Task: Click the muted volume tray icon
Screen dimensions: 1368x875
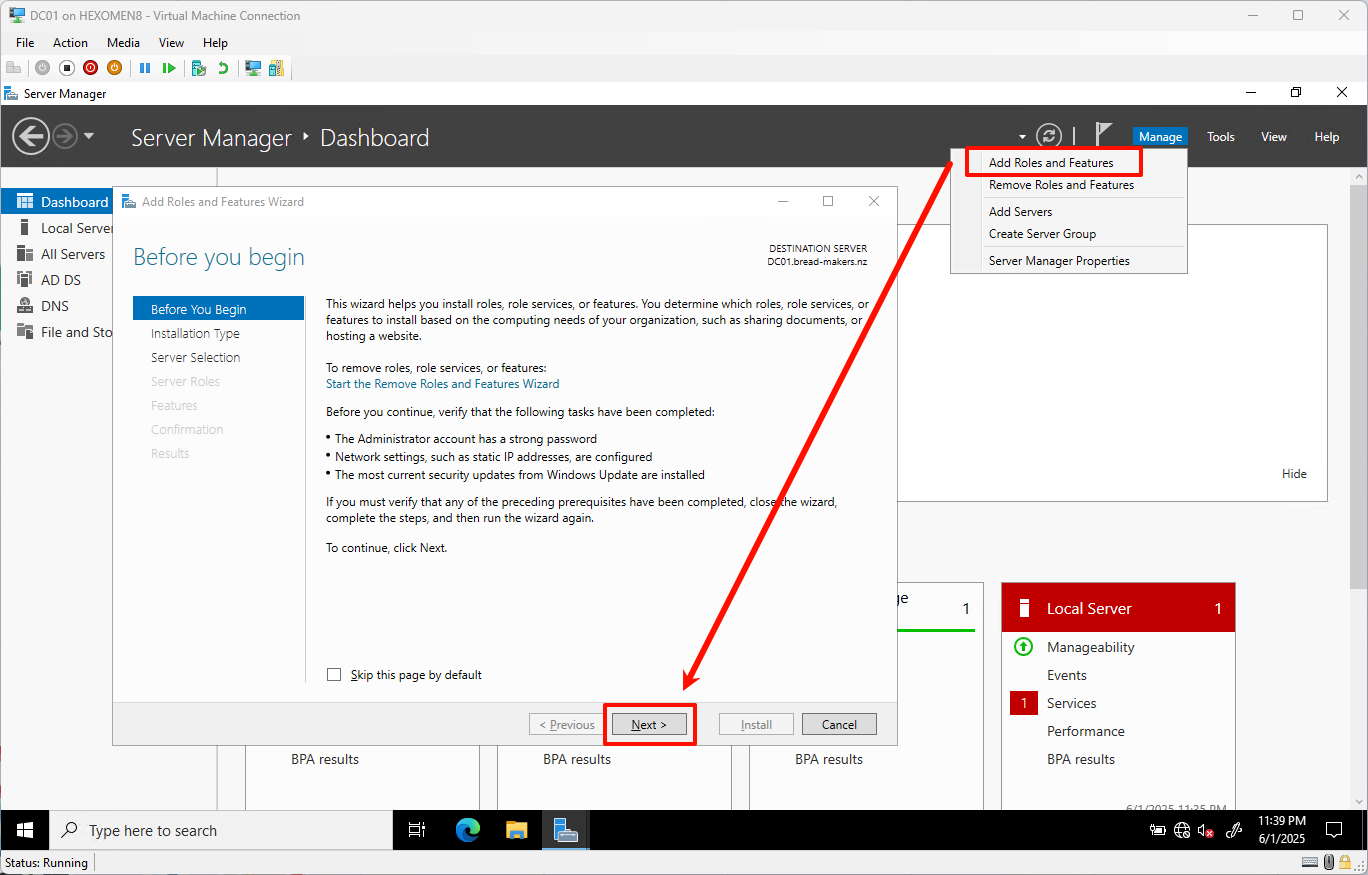Action: [1206, 830]
